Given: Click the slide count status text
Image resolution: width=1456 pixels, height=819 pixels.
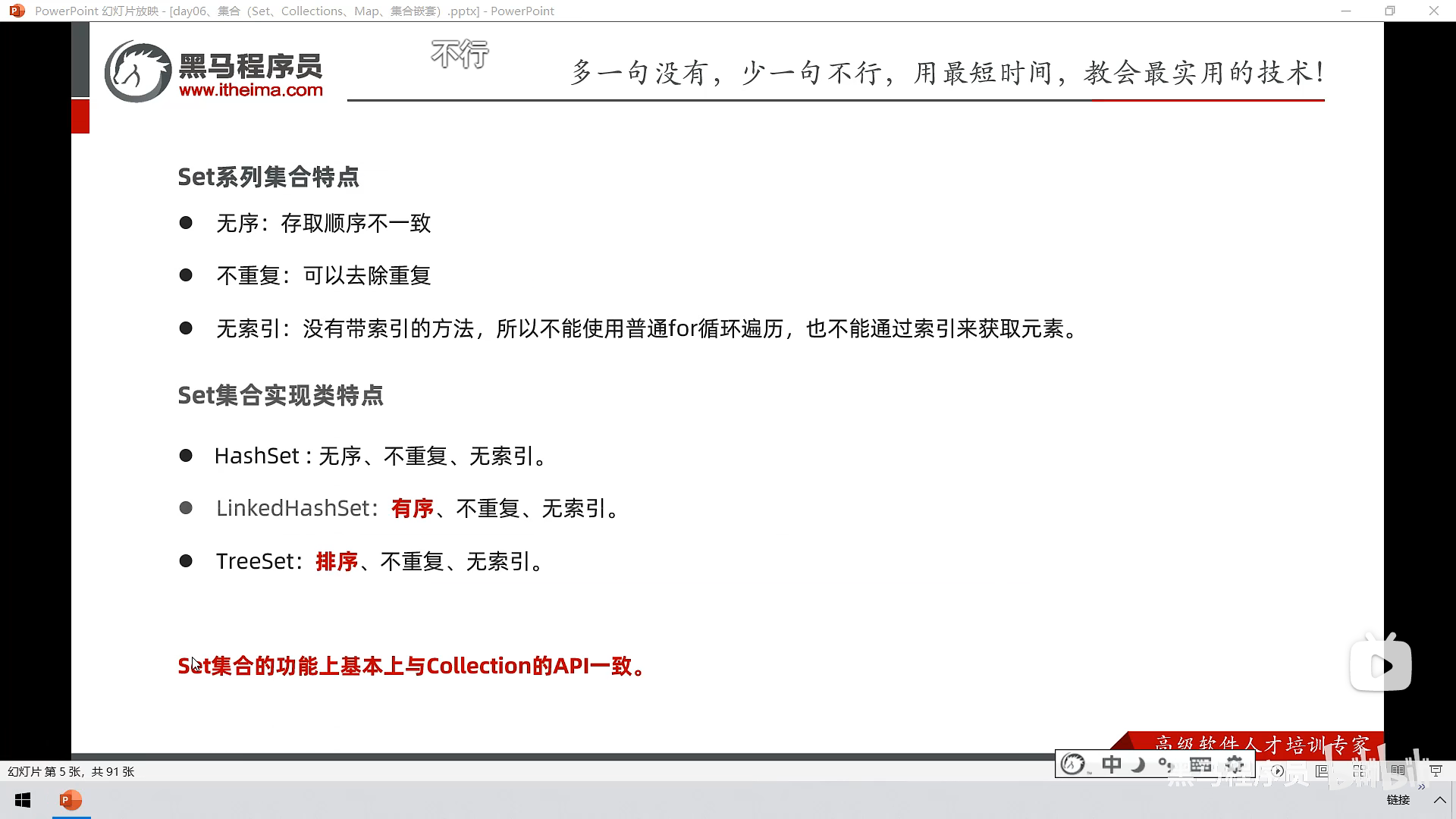Looking at the screenshot, I should [71, 771].
